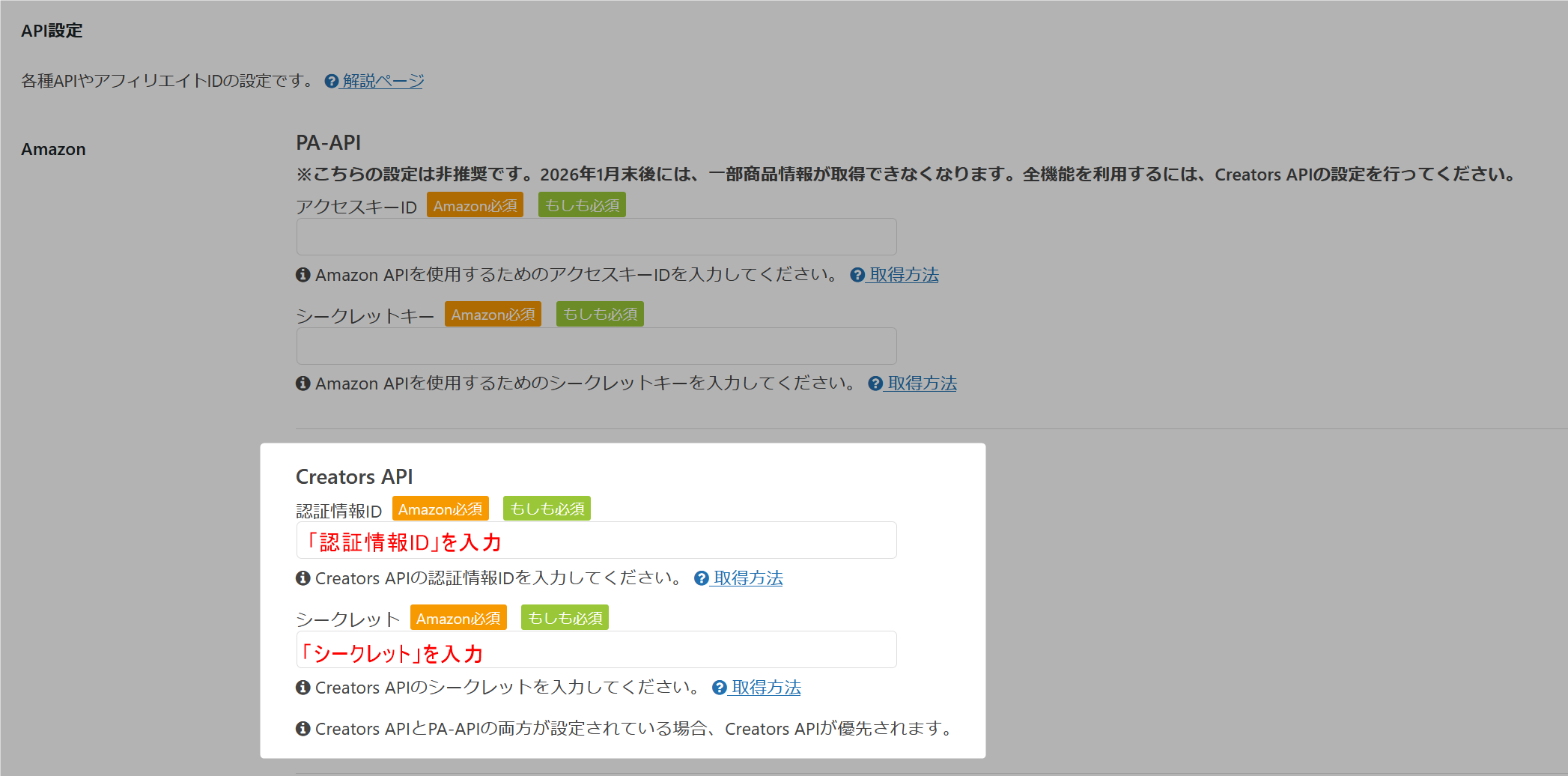The height and width of the screenshot is (776, 1568).
Task: Click the PA-API シークレットキー input field
Action: 596,346
